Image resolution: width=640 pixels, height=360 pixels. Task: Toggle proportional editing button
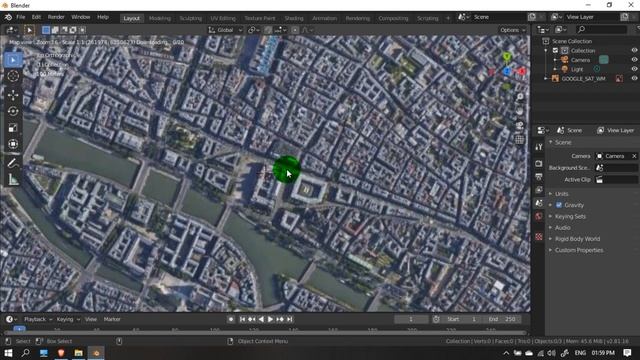pyautogui.click(x=295, y=30)
